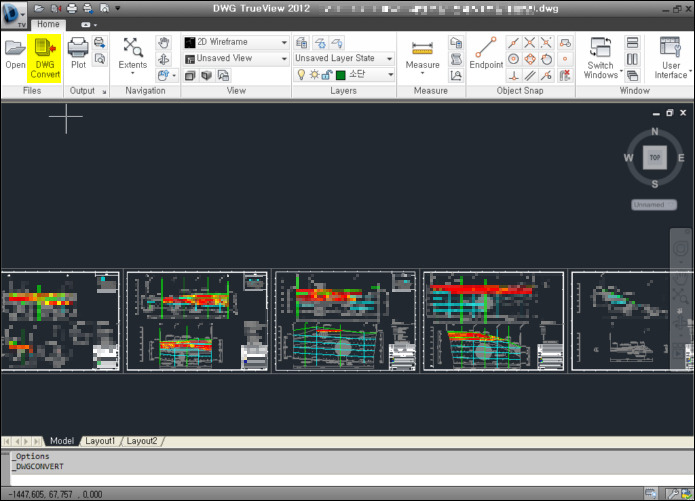Expand the Customize Quick Access Toolbar arrow
This screenshot has height=501, width=695.
(x=118, y=8)
